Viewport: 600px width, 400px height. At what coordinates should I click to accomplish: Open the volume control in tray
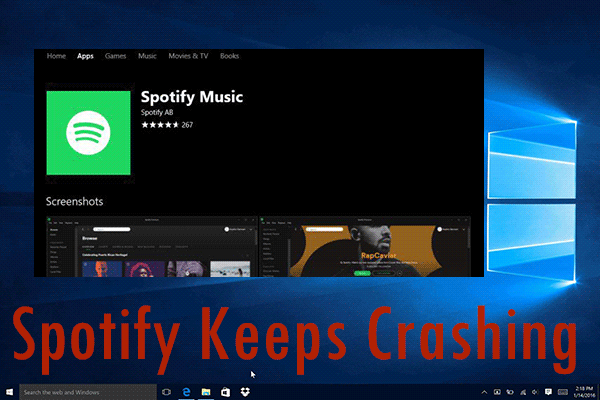(535, 392)
